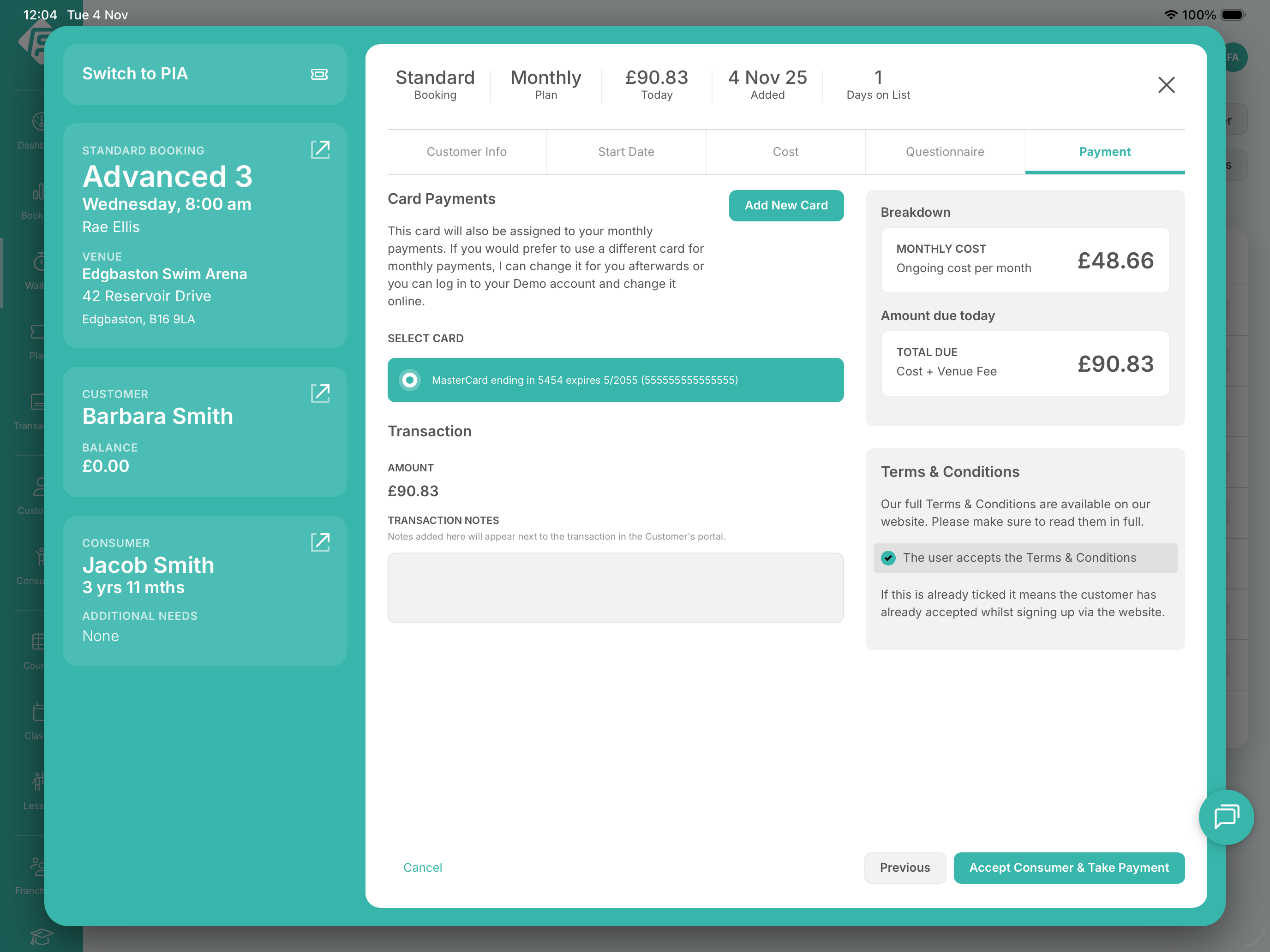1270x952 pixels.
Task: Toggle the user accepts Terms & Conditions checkbox
Action: click(x=888, y=558)
